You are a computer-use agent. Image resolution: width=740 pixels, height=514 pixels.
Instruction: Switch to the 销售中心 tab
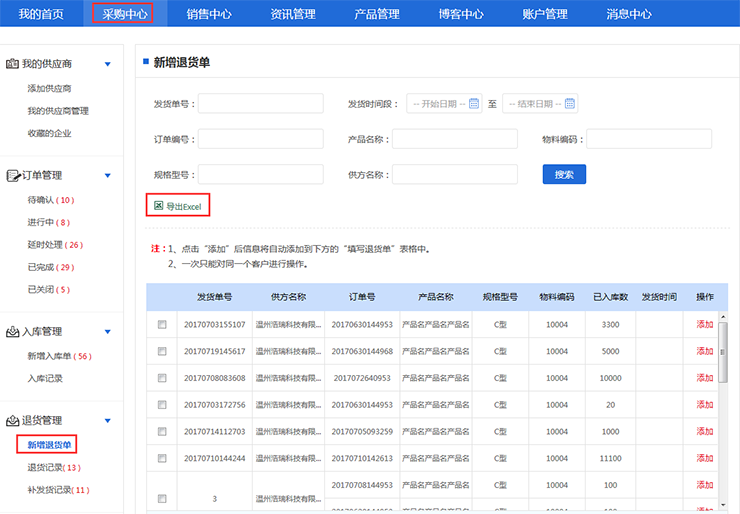(x=209, y=14)
